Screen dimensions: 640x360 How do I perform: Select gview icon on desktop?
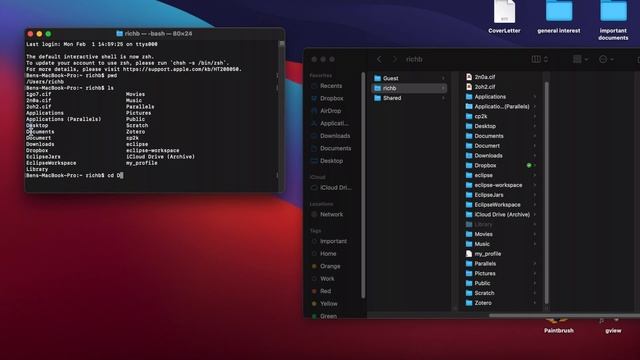tap(613, 327)
